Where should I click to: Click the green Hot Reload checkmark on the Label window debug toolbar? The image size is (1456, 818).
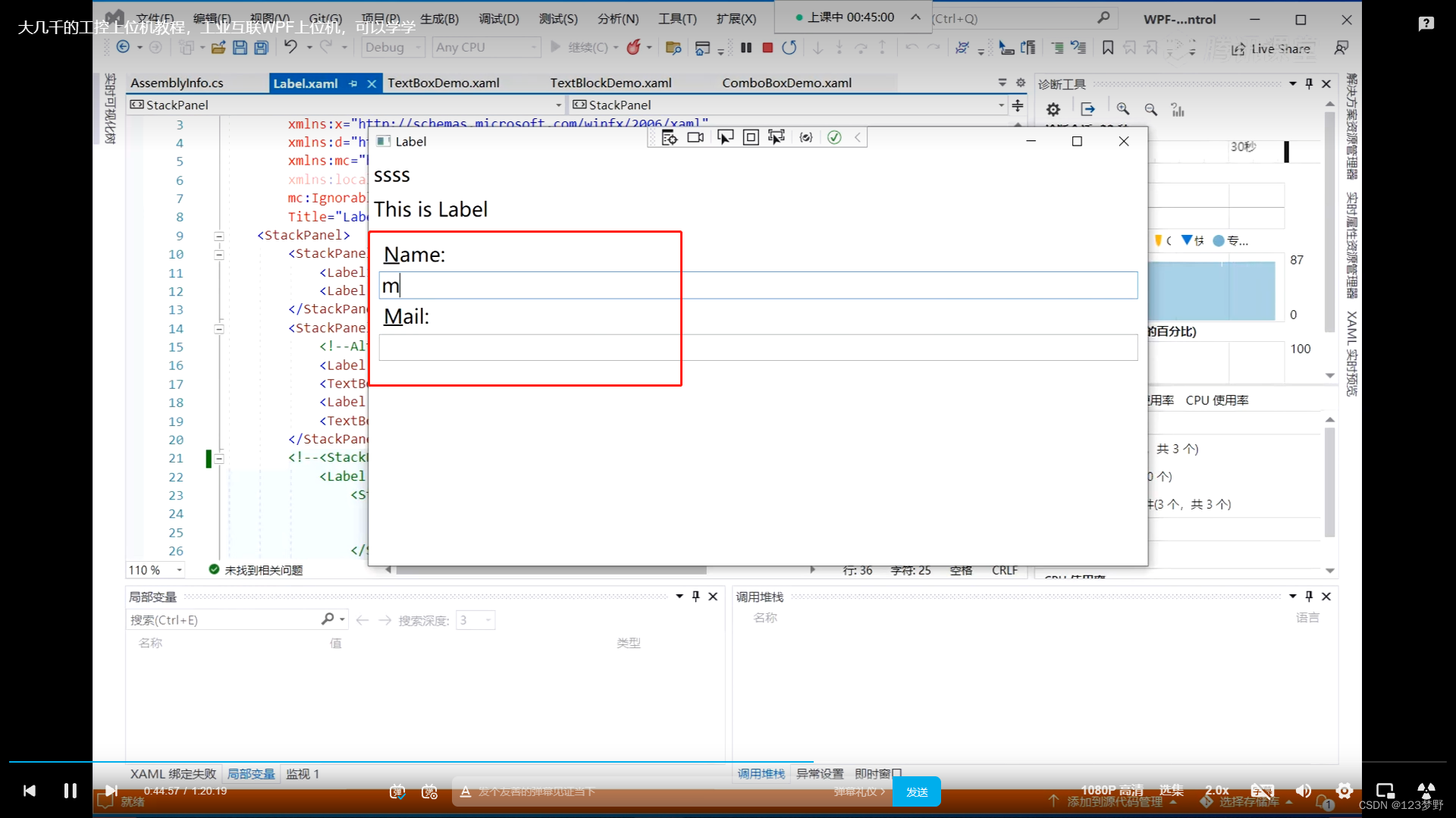pos(834,137)
